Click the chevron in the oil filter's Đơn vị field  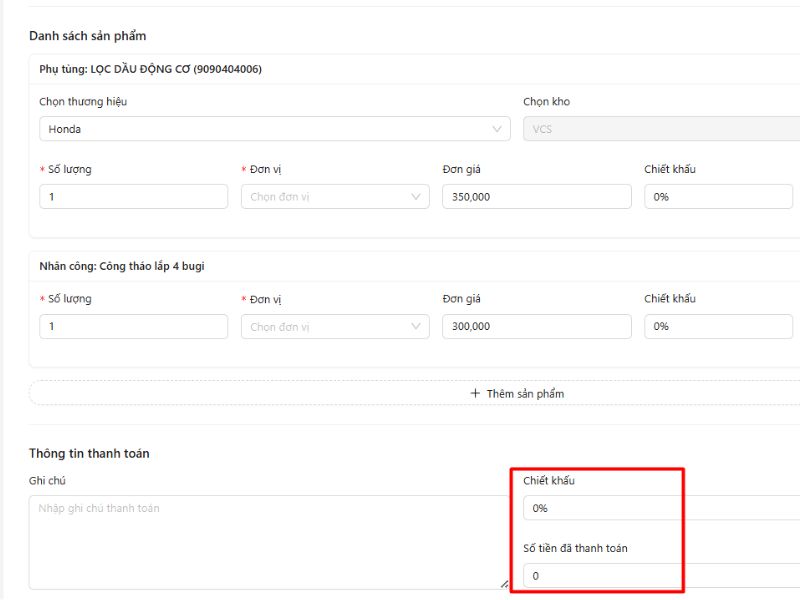(417, 197)
